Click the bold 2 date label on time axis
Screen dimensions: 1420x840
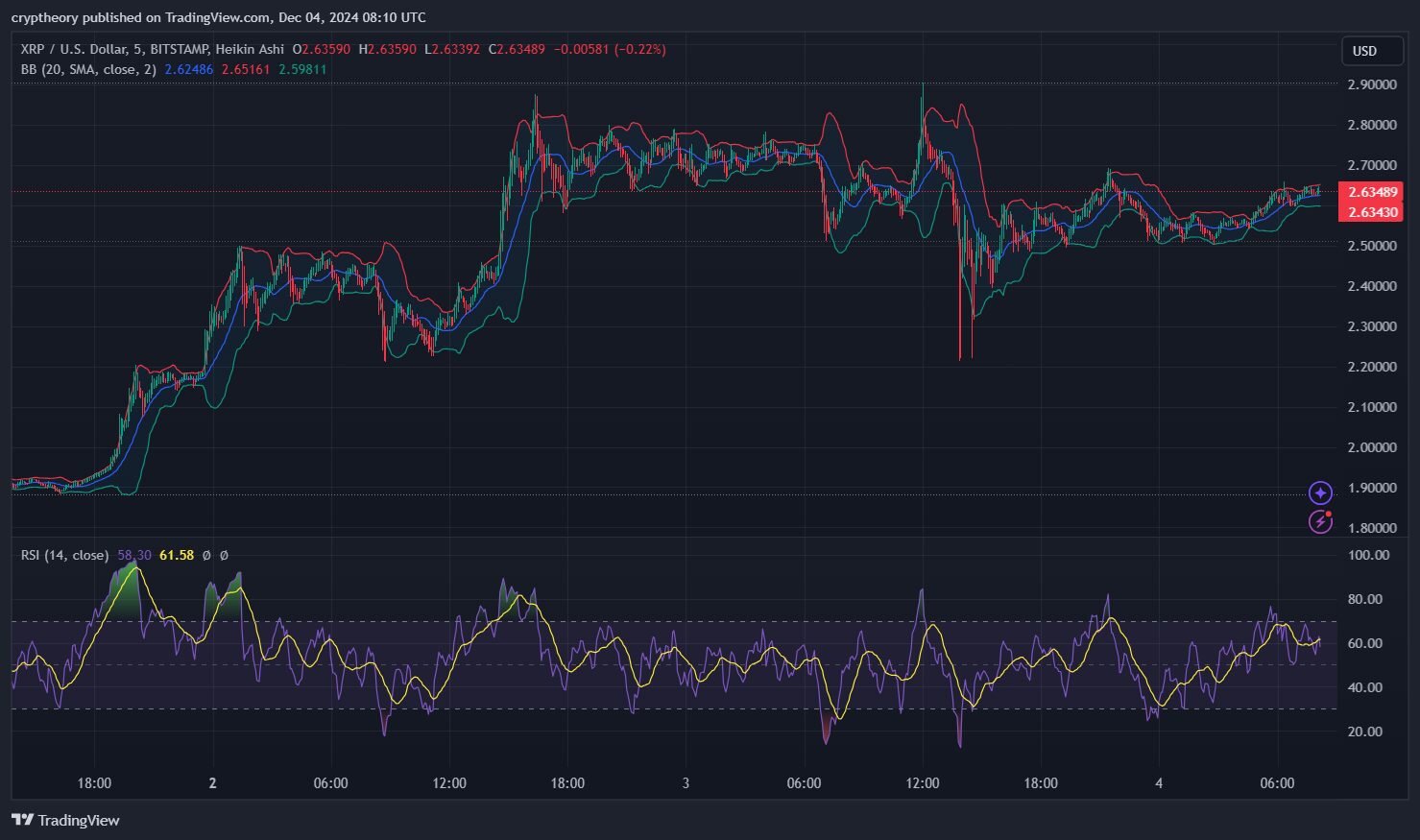pos(212,783)
